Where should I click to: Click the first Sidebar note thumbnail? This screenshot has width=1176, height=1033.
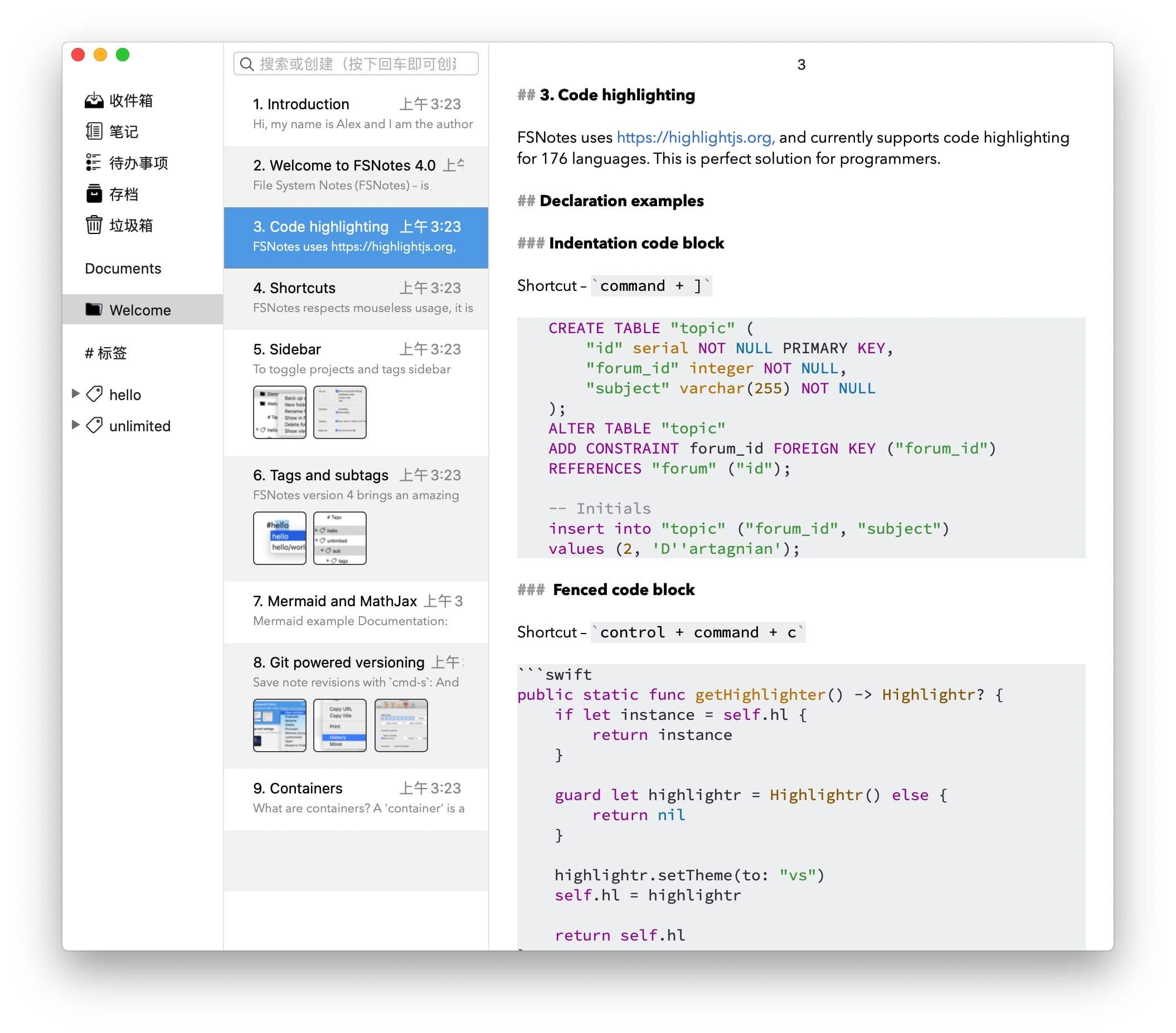click(280, 412)
